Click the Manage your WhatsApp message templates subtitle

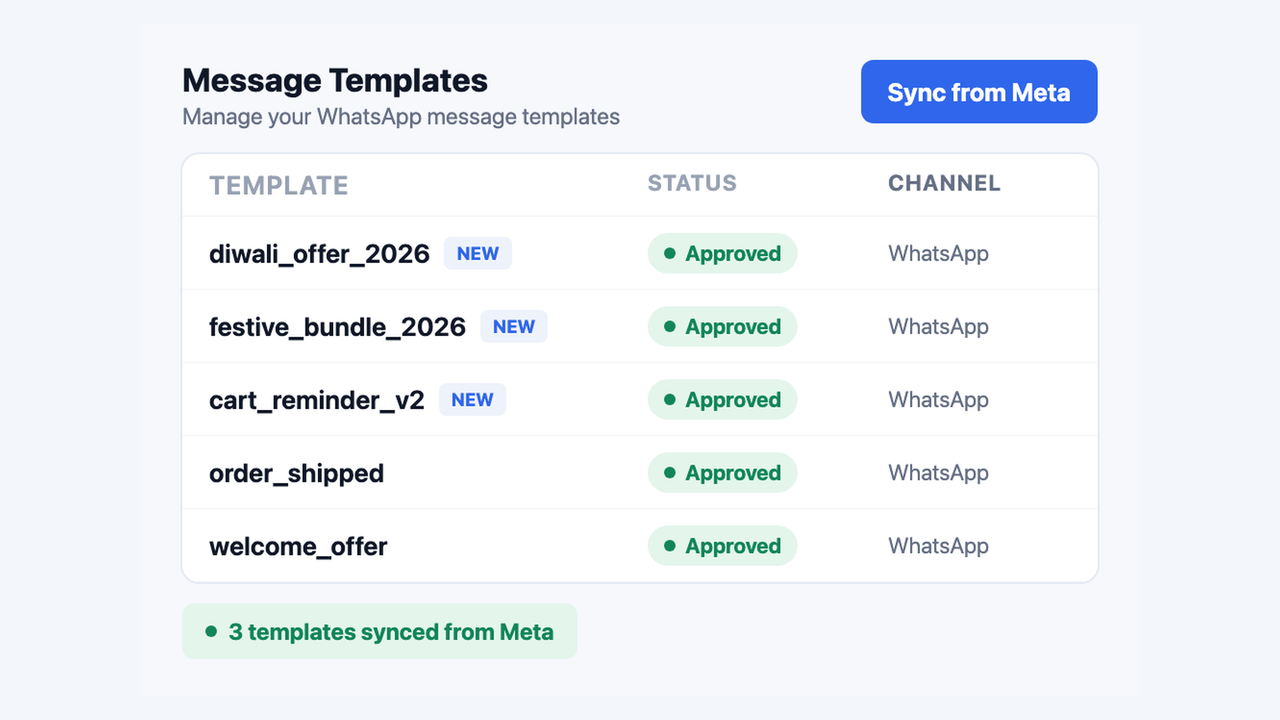(x=401, y=117)
